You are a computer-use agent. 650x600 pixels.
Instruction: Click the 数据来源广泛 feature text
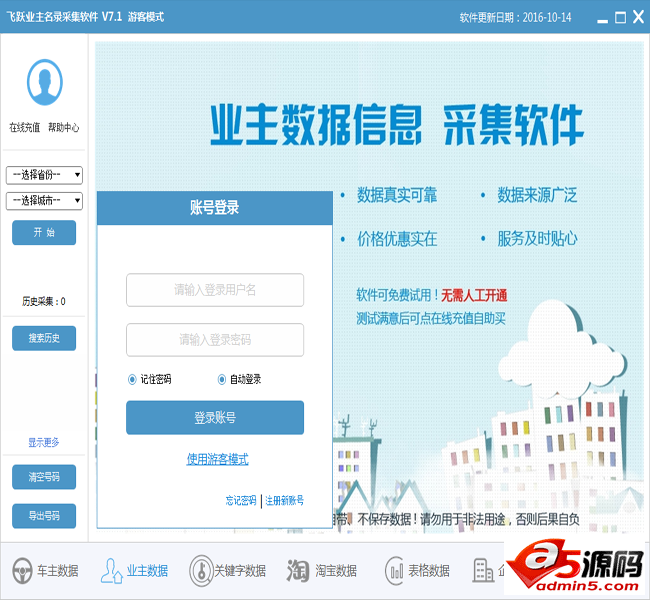[x=537, y=195]
